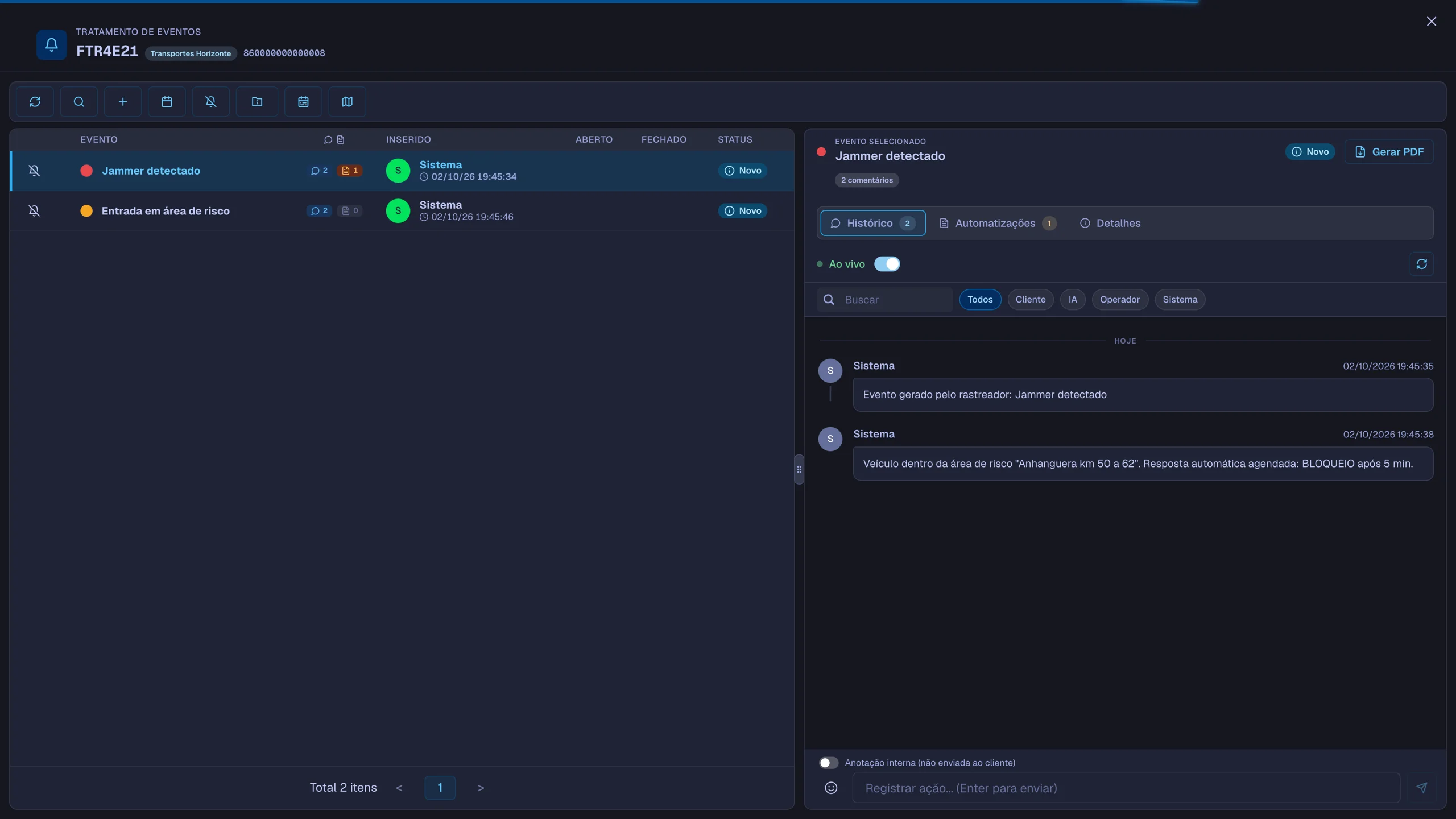This screenshot has width=1456, height=819.
Task: Click the refresh icon in the toolbar
Action: 35,102
